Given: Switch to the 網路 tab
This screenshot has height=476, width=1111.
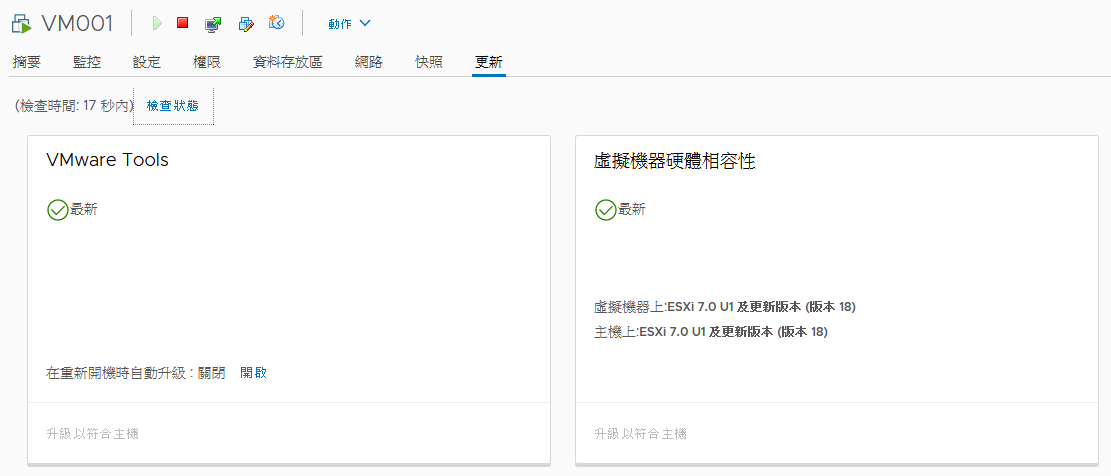Looking at the screenshot, I should (368, 62).
